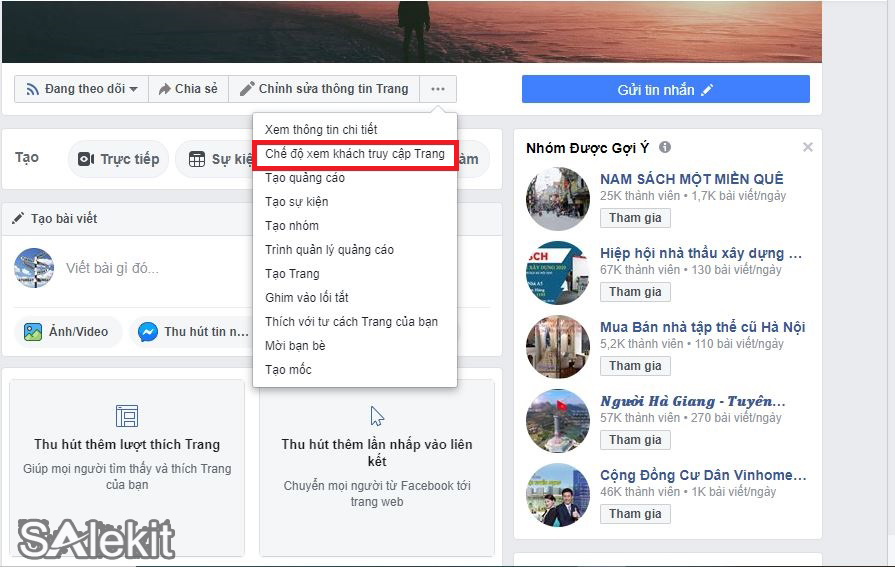This screenshot has height=567, width=895.
Task: Open the three-dots more options button
Action: pos(438,89)
